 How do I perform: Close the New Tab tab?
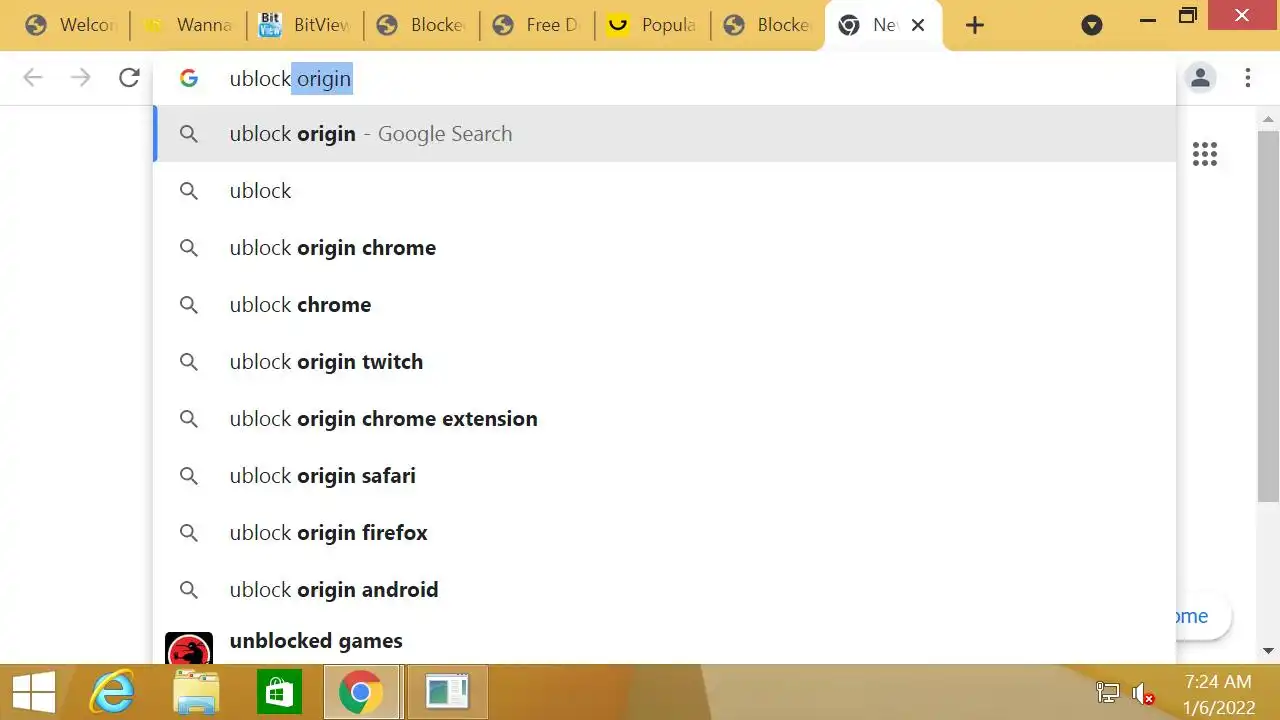918,25
